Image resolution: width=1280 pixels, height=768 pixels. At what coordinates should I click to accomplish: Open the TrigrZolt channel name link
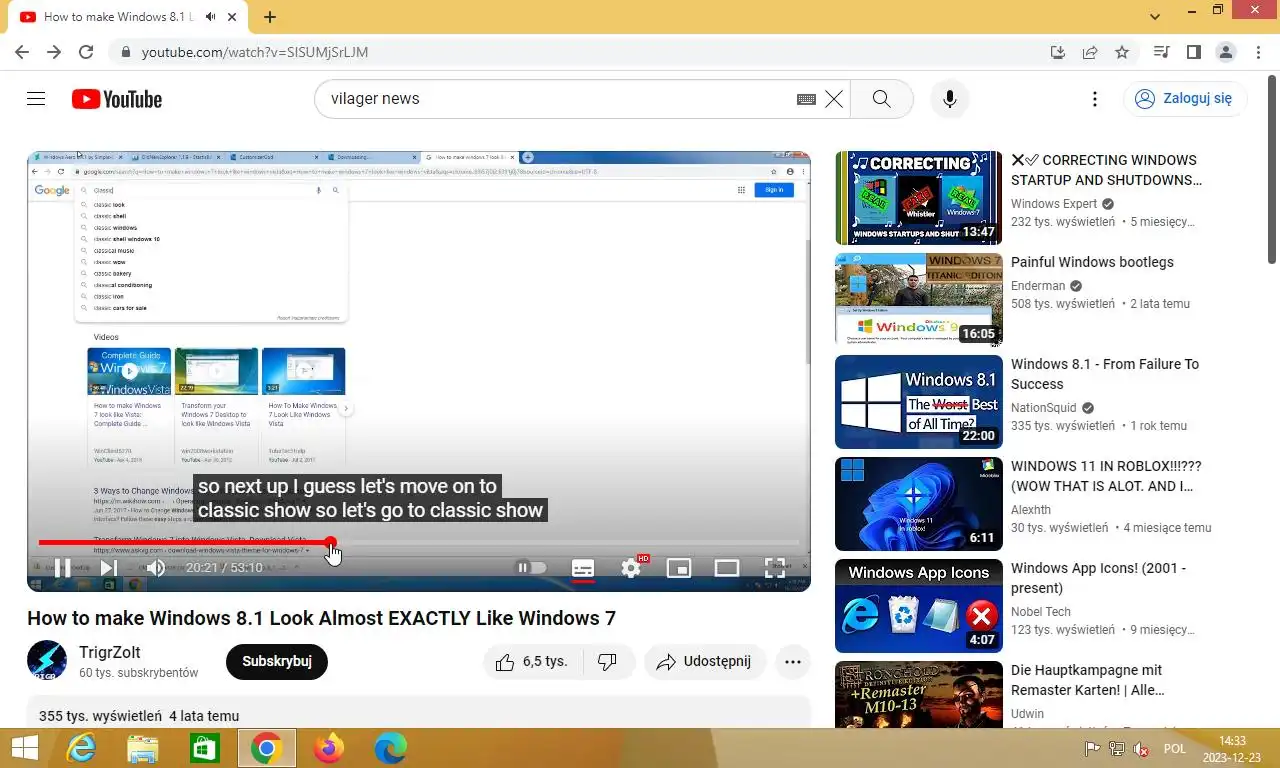point(110,652)
